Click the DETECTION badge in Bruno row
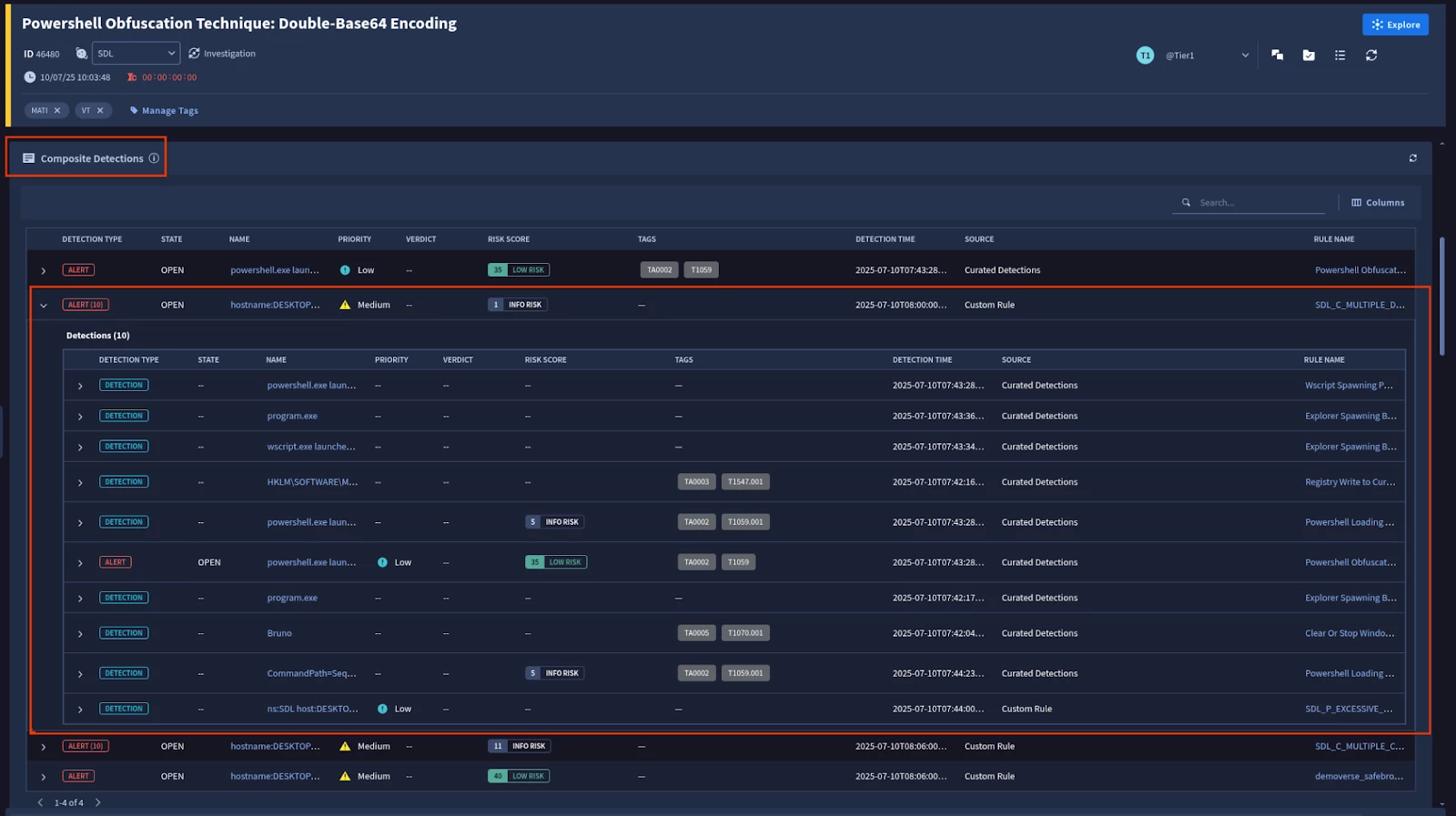Screen dimensions: 1456x816 click(124, 633)
